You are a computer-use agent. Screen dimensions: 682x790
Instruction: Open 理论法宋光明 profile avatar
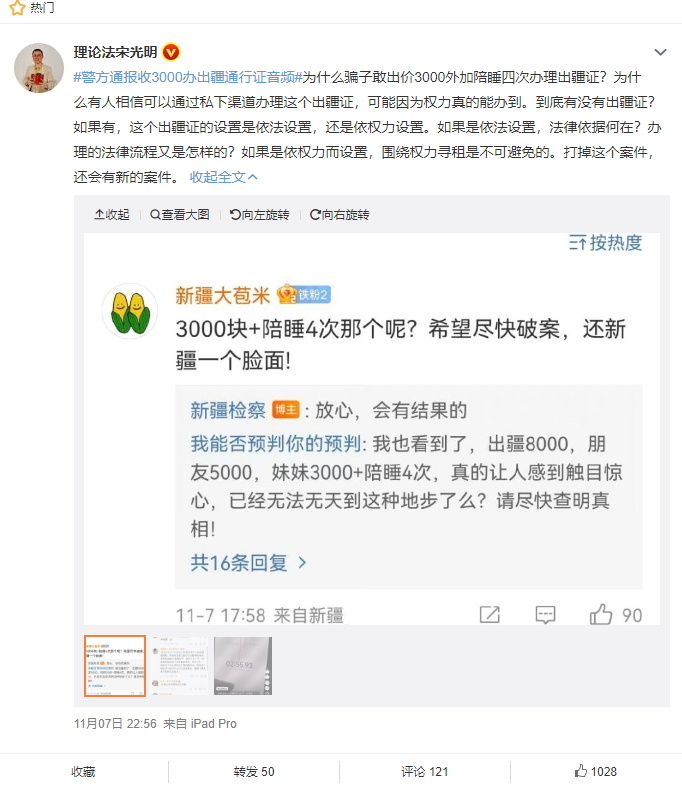tap(39, 68)
